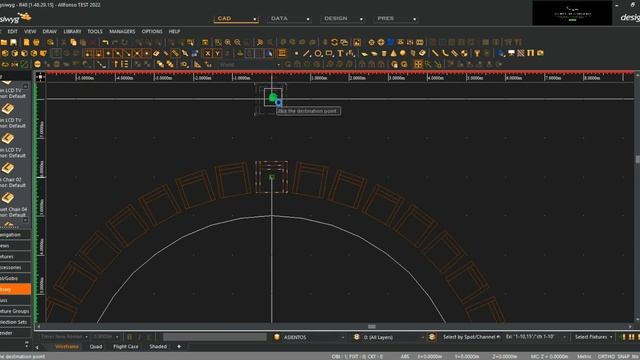Expand the DATA tab dropdown arrow
Image resolution: width=640 pixels, height=360 pixels.
coord(308,19)
